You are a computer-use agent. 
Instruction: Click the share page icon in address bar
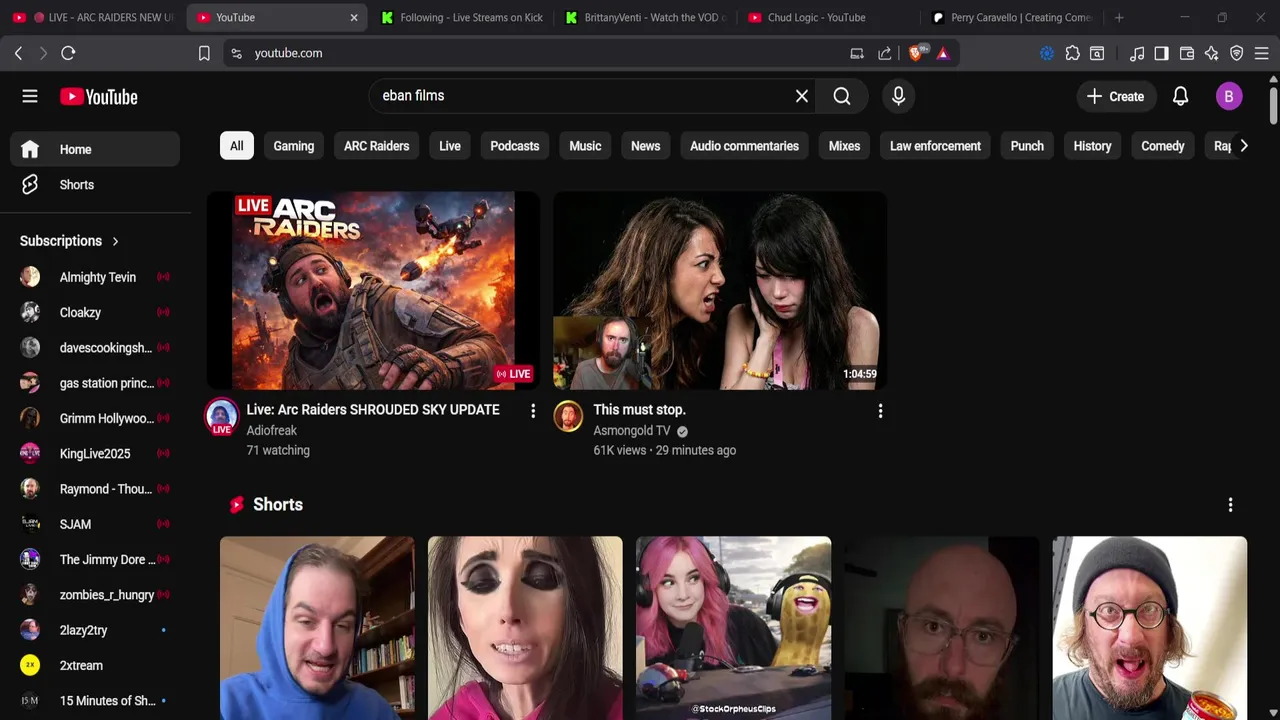tap(885, 53)
